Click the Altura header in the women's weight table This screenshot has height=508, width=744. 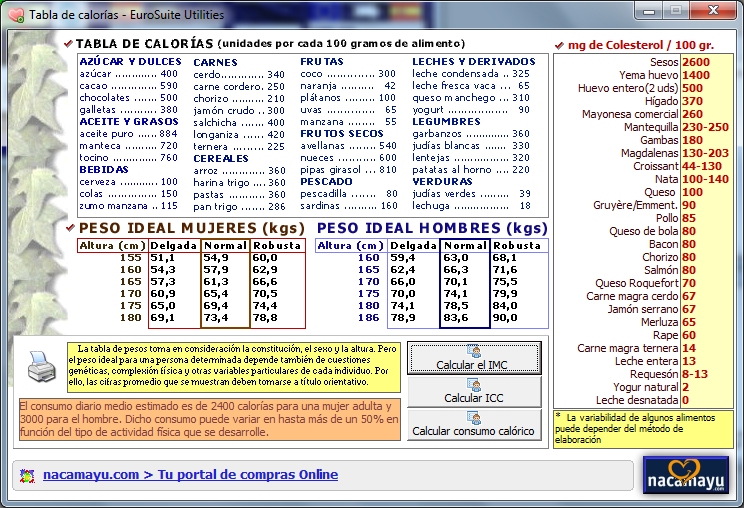pyautogui.click(x=113, y=245)
